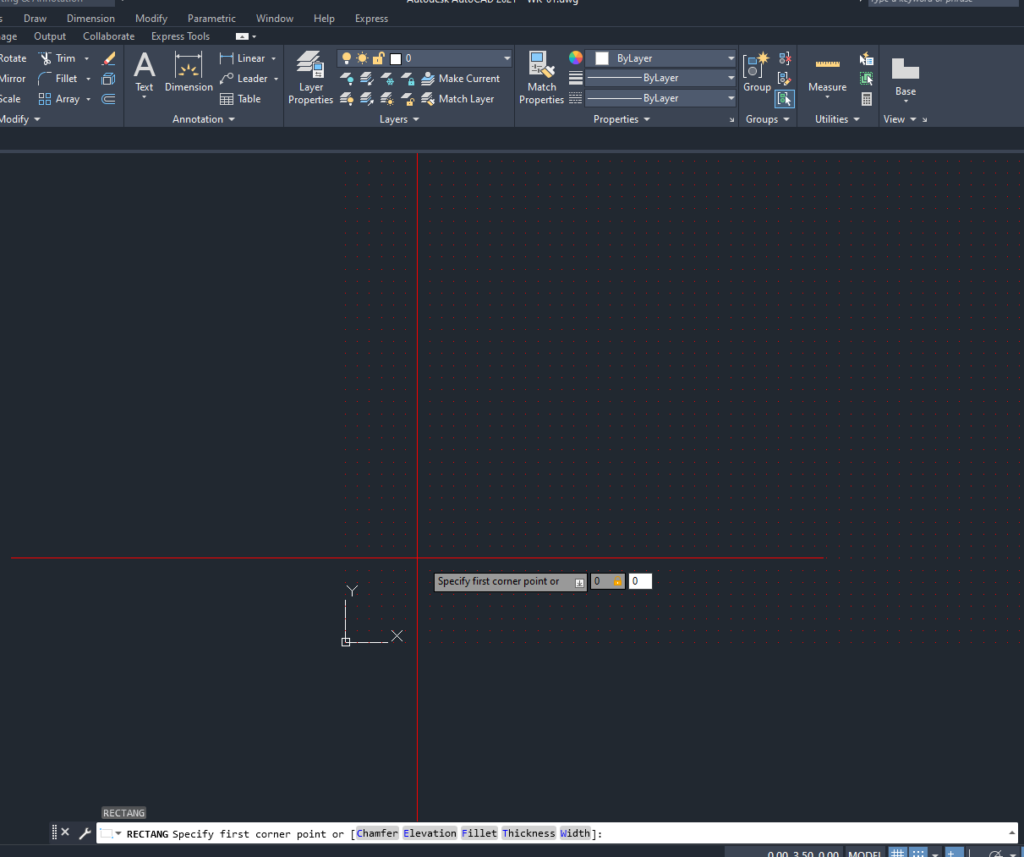Click the Group Edit icon
Screen dimensions: 1024x857
784,78
